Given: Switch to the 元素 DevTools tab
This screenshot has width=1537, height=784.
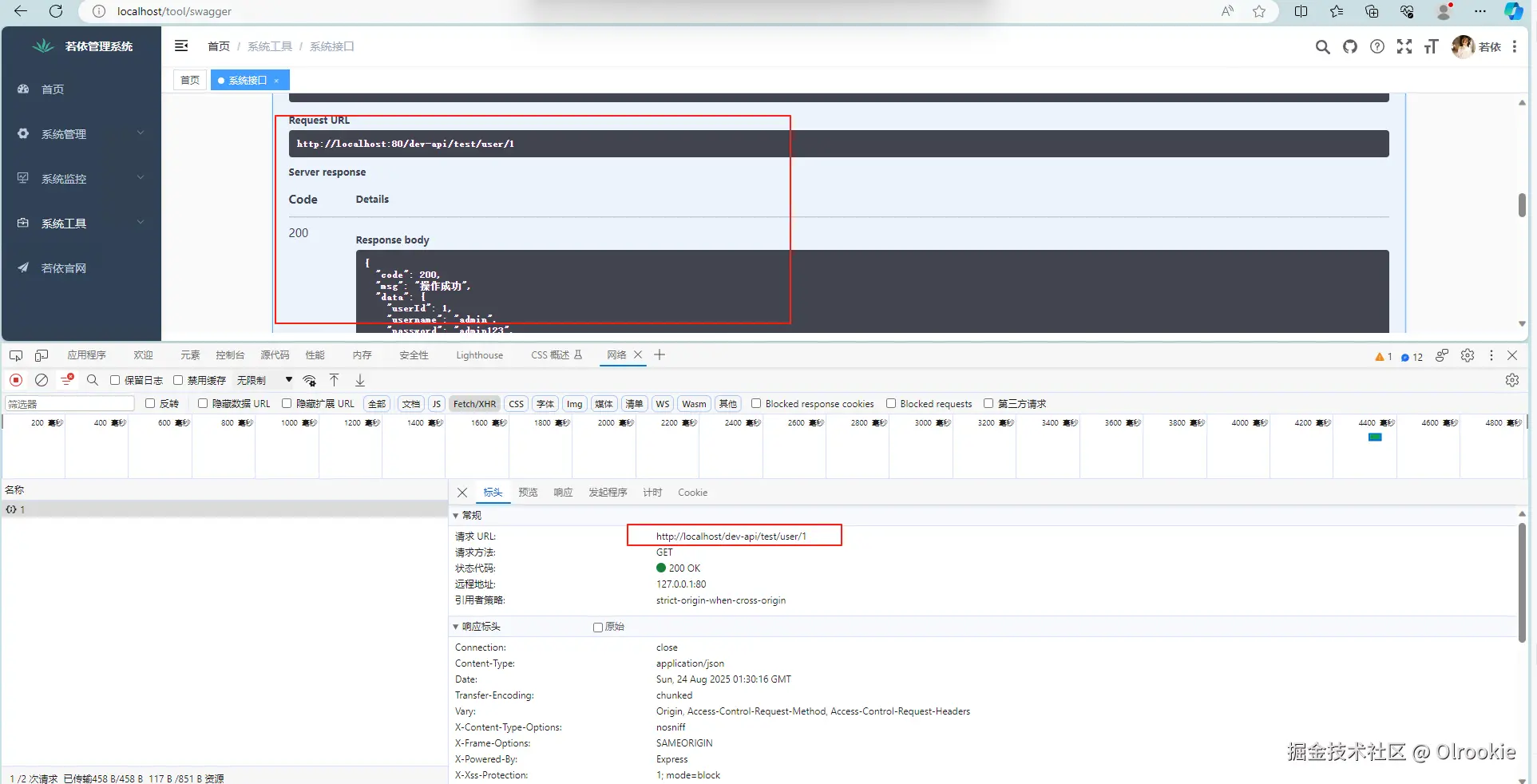Looking at the screenshot, I should [190, 355].
